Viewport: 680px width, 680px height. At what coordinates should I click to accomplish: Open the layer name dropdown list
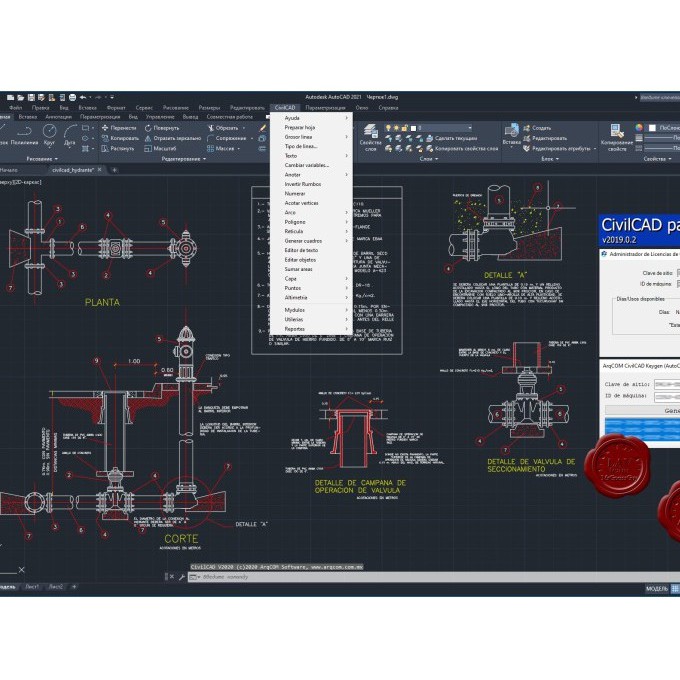click(470, 128)
